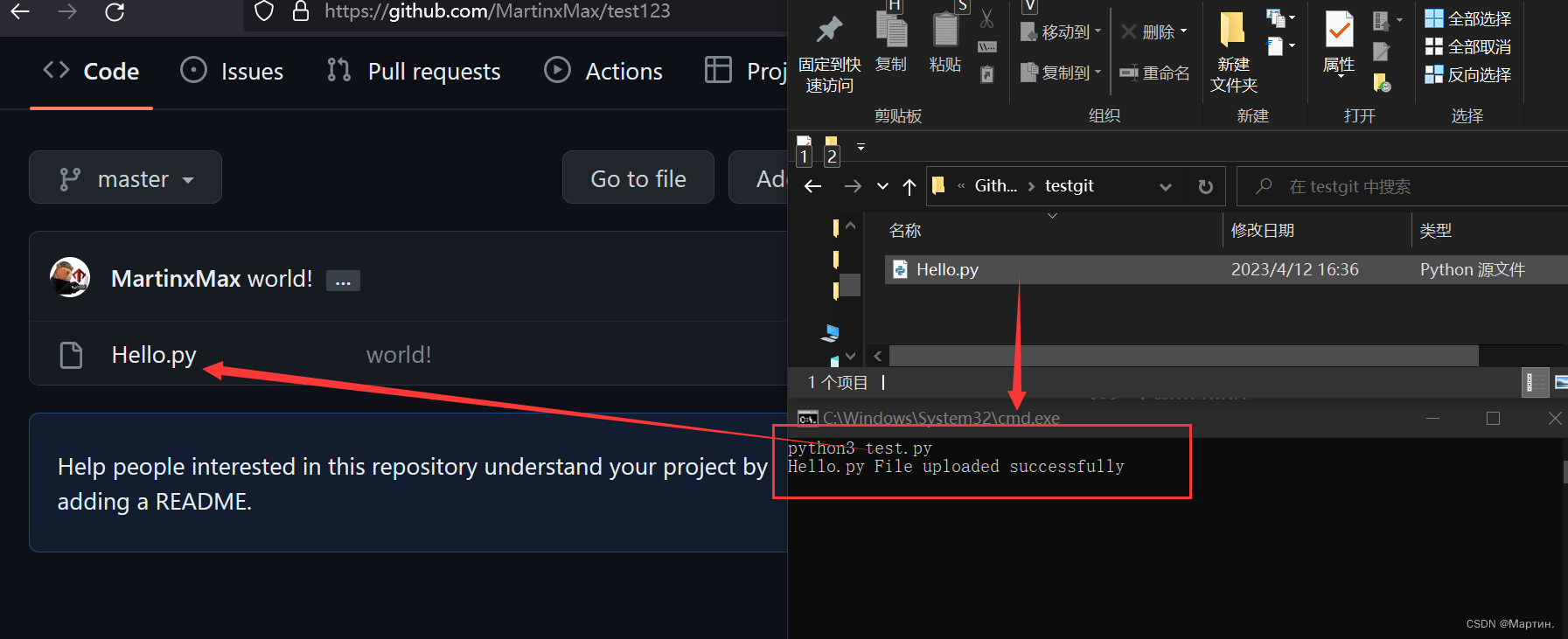Open the Delete (删除) dropdown in ribbon
1568x639 pixels.
coord(1154,31)
